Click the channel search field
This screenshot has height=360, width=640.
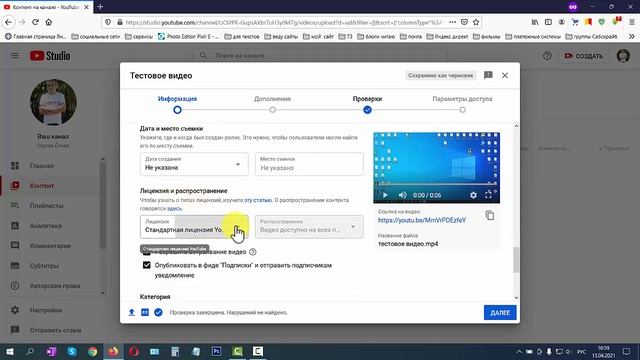click(320, 56)
